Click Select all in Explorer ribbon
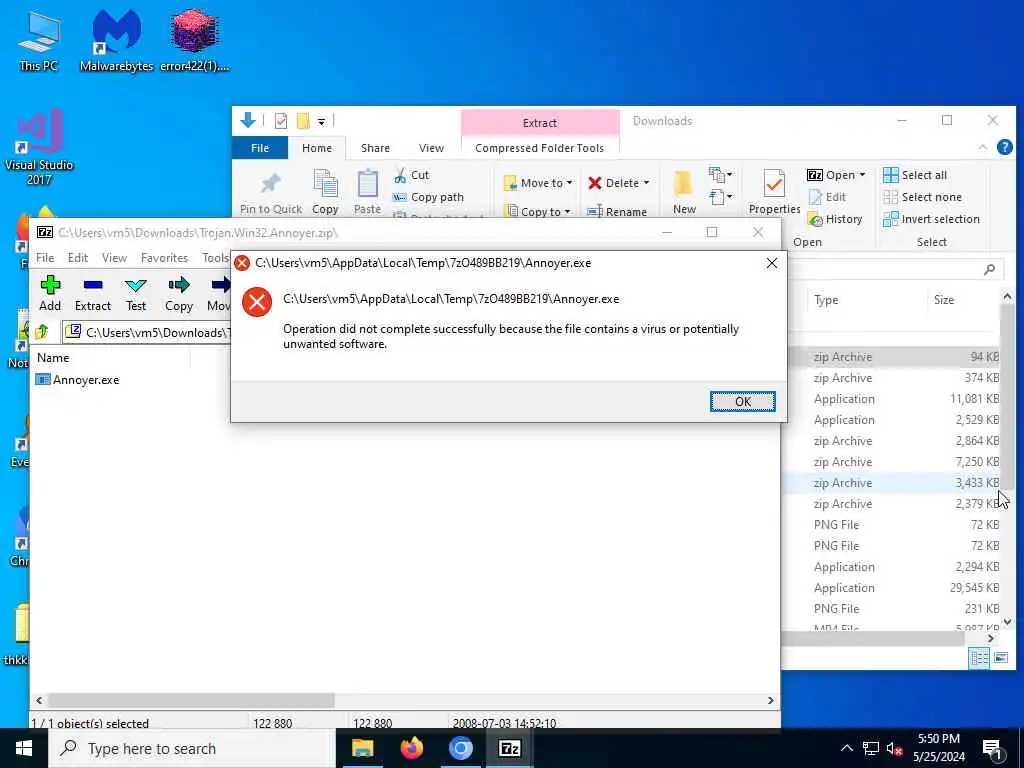 click(x=915, y=175)
